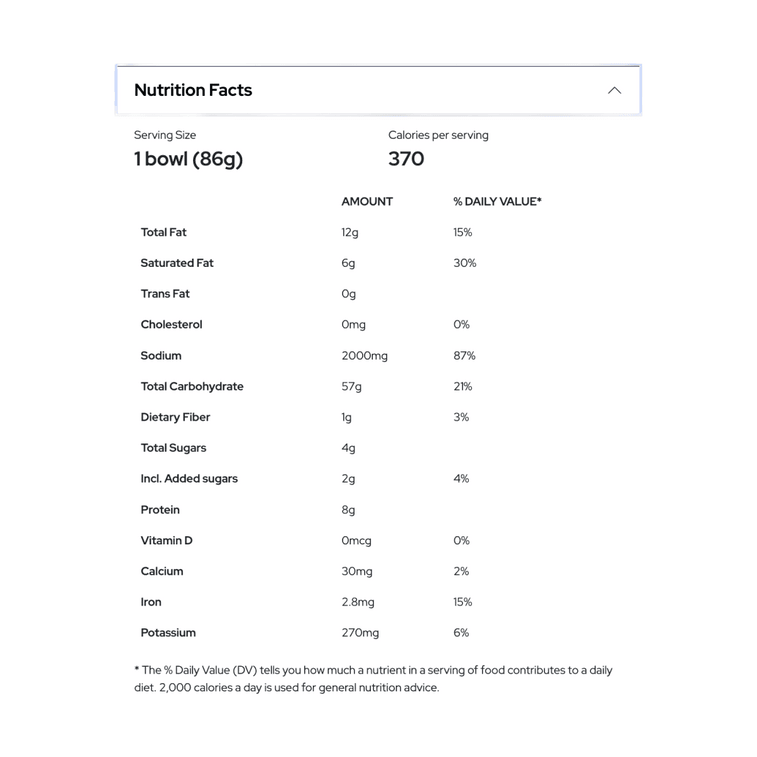The height and width of the screenshot is (757, 757).
Task: Click the Sodium 2000mg amount
Action: pyautogui.click(x=364, y=356)
